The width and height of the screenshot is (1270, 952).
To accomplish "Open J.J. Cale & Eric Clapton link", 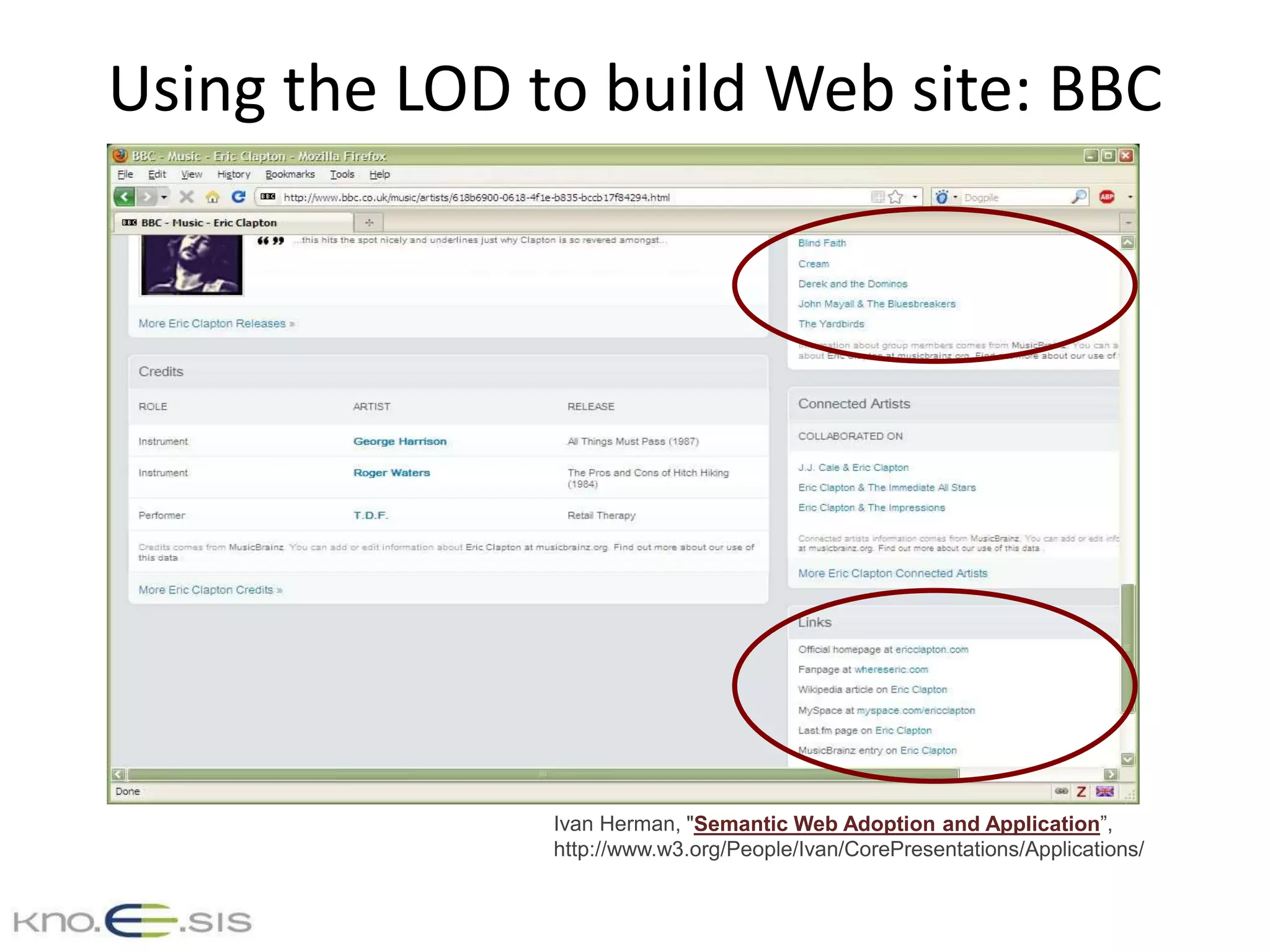I will [x=853, y=467].
